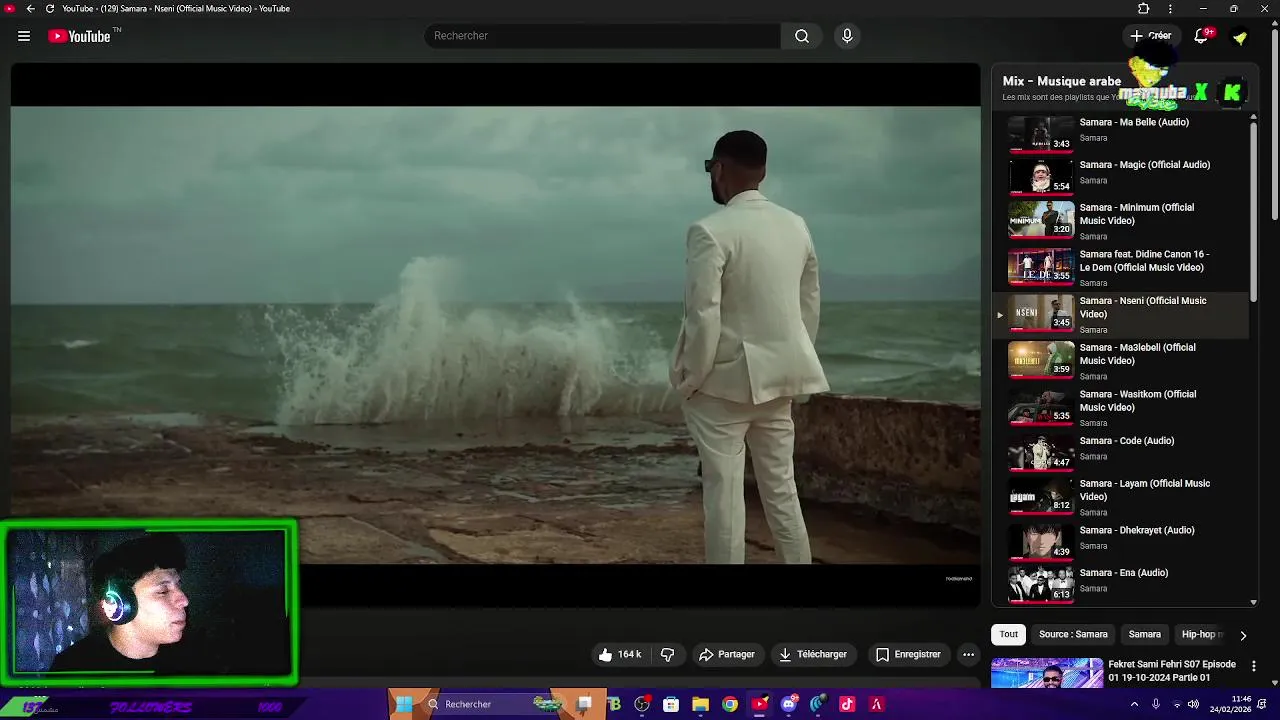Open the YouTube hamburger guide menu
This screenshot has height=720, width=1280.
pyautogui.click(x=24, y=36)
